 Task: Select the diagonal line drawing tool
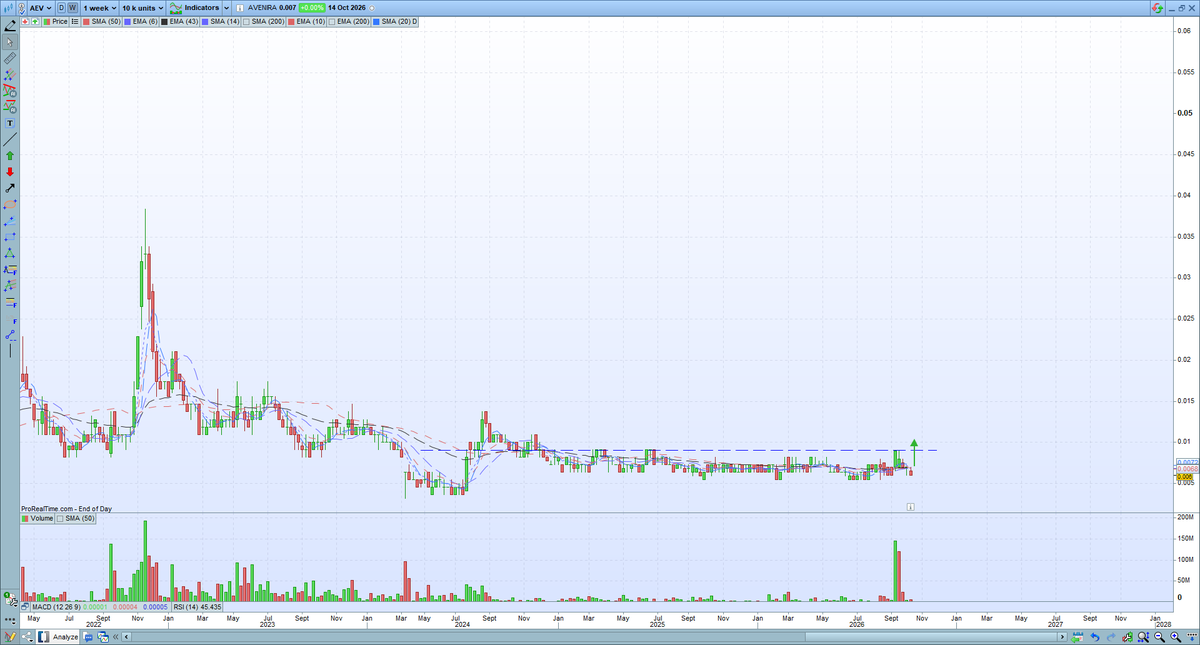pyautogui.click(x=10, y=139)
